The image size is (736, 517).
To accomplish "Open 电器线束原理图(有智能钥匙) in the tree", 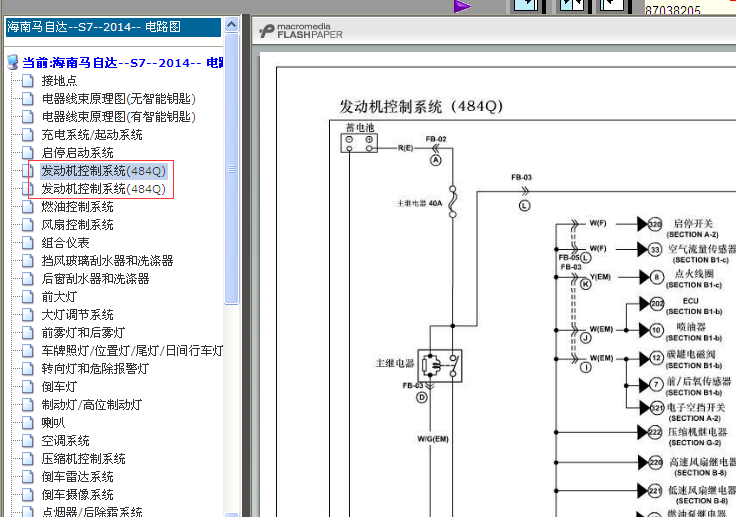I will pos(118,116).
